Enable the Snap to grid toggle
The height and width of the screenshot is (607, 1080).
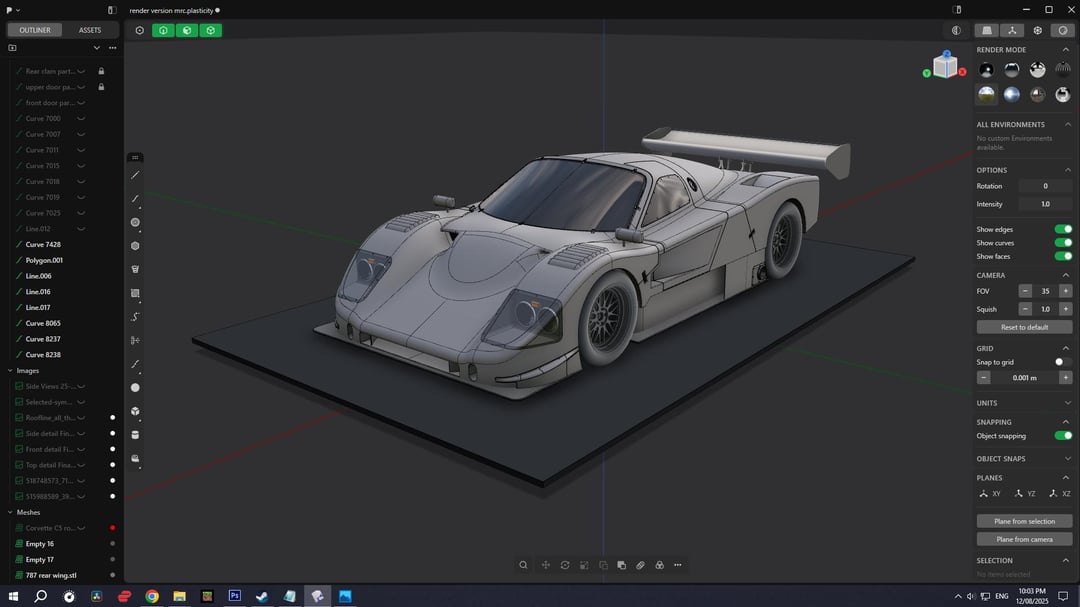pos(1063,362)
